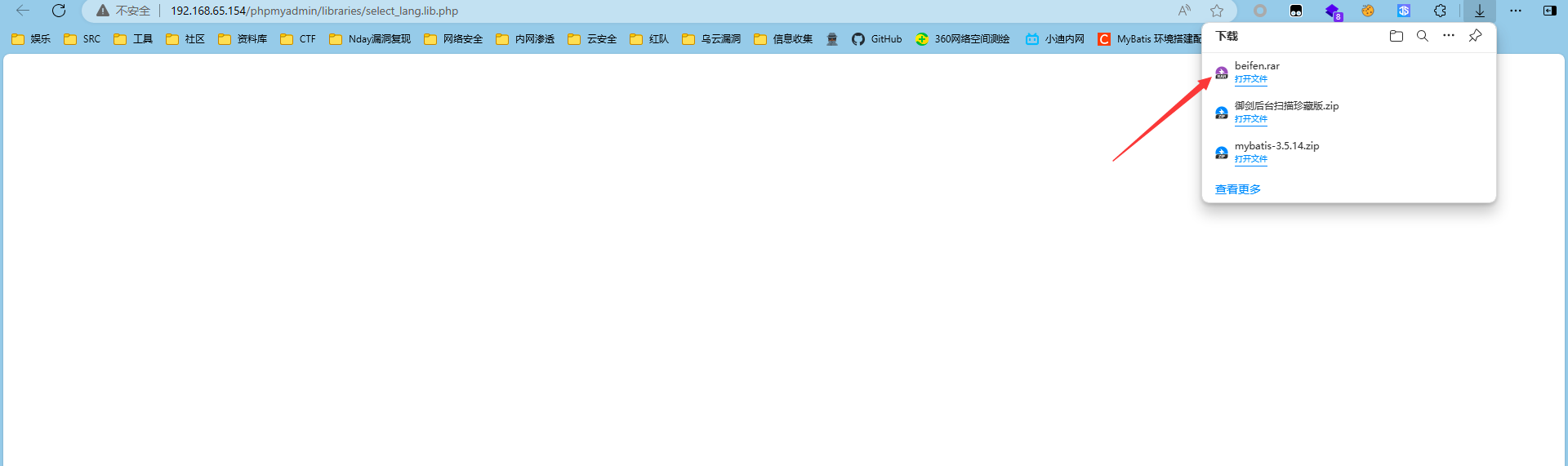The image size is (1568, 466).
Task: Toggle the browser sidebar icon
Action: pos(1549,11)
